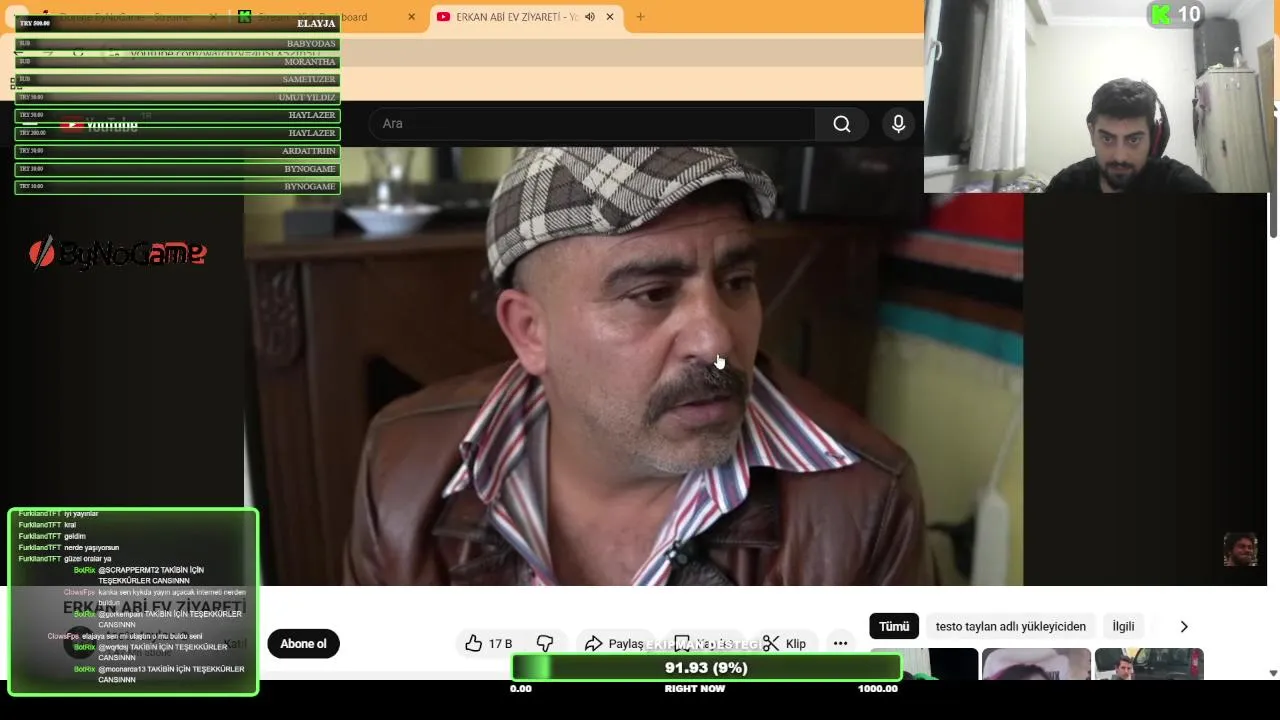Click the Klip scissors button
This screenshot has height=720, width=1280.
point(785,644)
